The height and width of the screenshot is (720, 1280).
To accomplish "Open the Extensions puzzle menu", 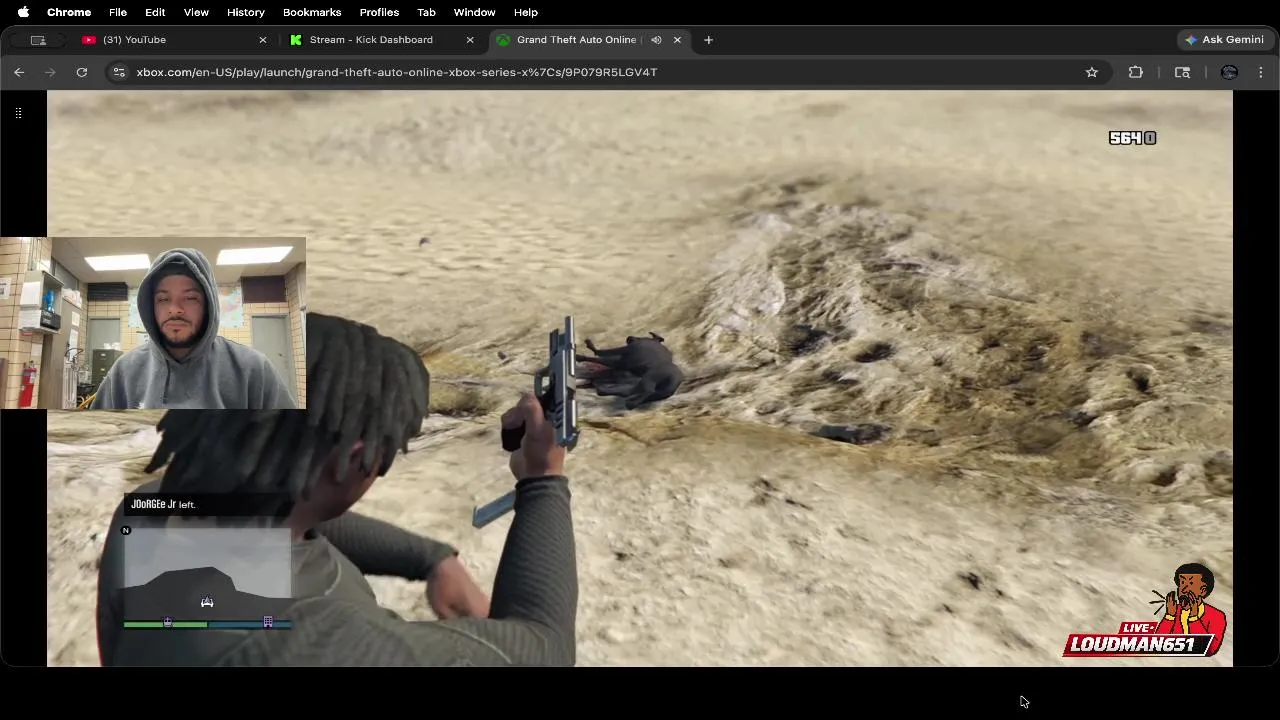I will coord(1136,72).
